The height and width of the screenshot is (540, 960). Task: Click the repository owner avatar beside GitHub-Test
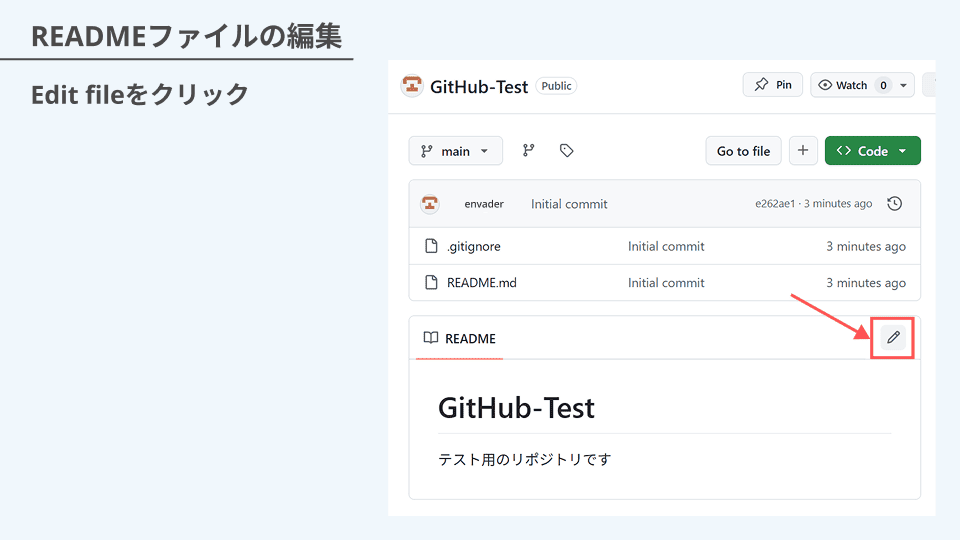coord(412,86)
